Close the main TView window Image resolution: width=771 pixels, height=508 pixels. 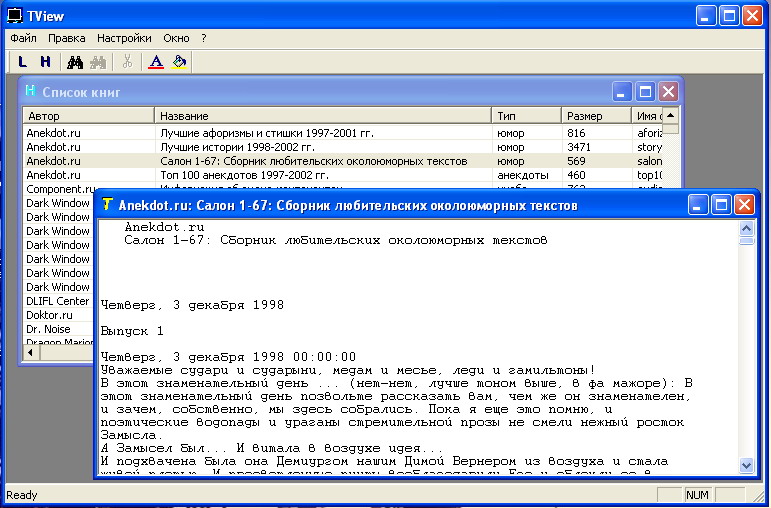pos(752,16)
